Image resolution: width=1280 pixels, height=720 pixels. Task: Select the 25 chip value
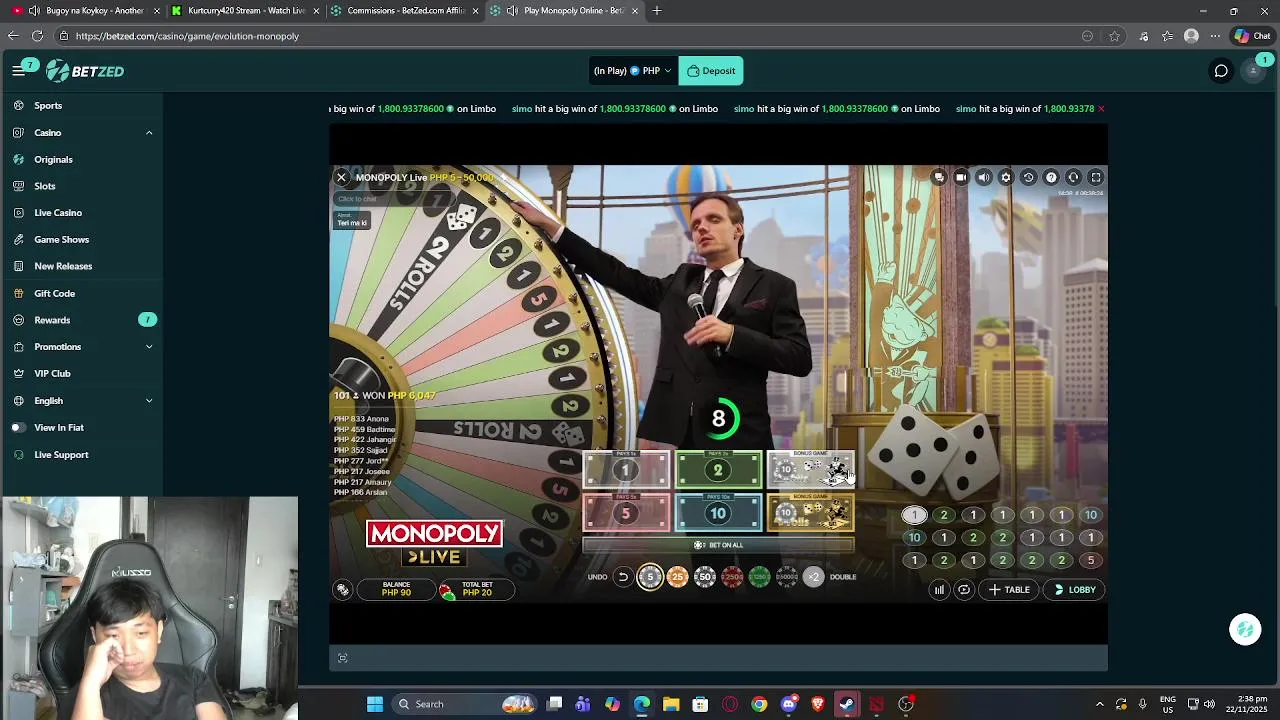(677, 577)
